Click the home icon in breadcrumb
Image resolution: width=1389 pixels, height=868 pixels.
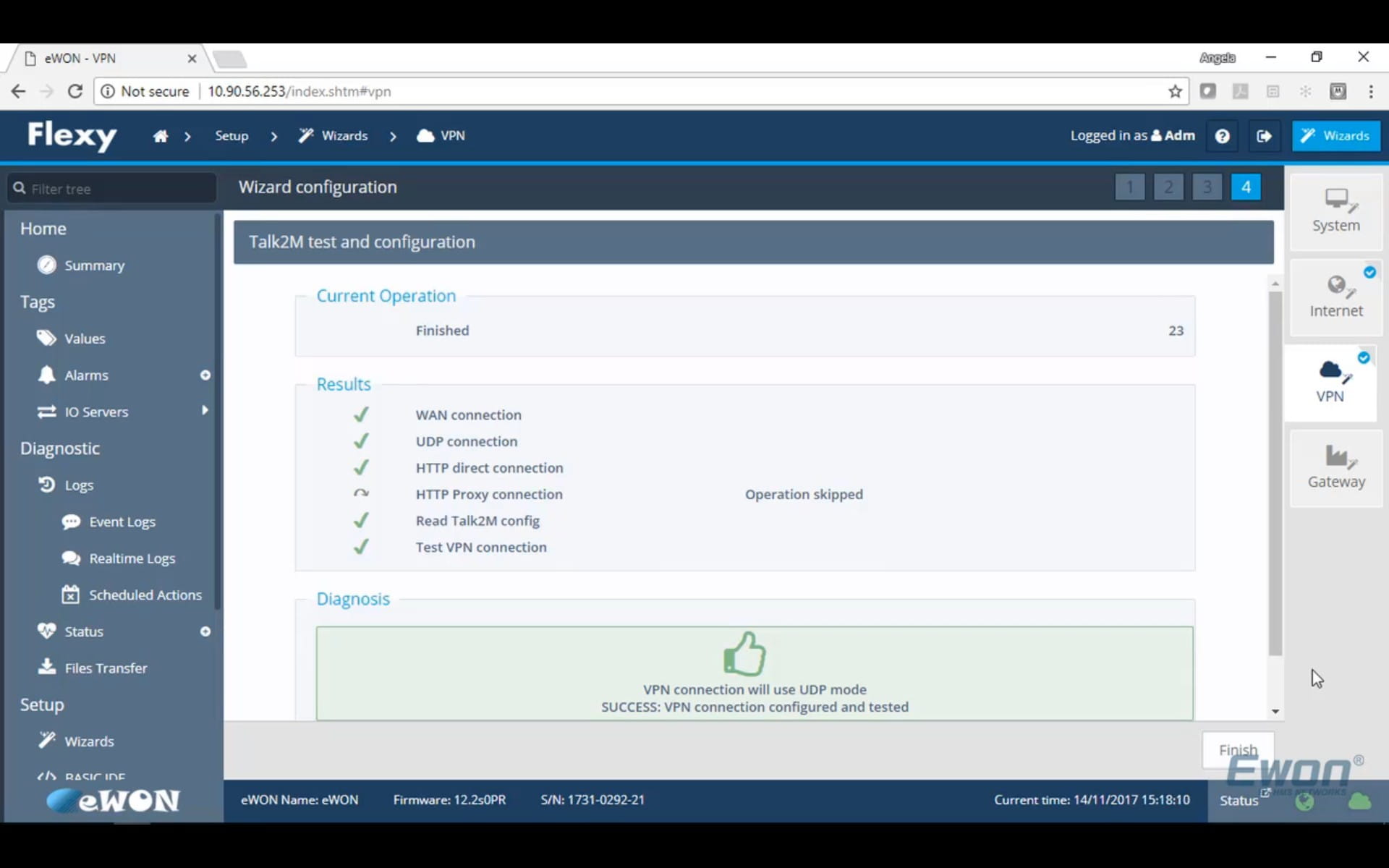pos(160,136)
